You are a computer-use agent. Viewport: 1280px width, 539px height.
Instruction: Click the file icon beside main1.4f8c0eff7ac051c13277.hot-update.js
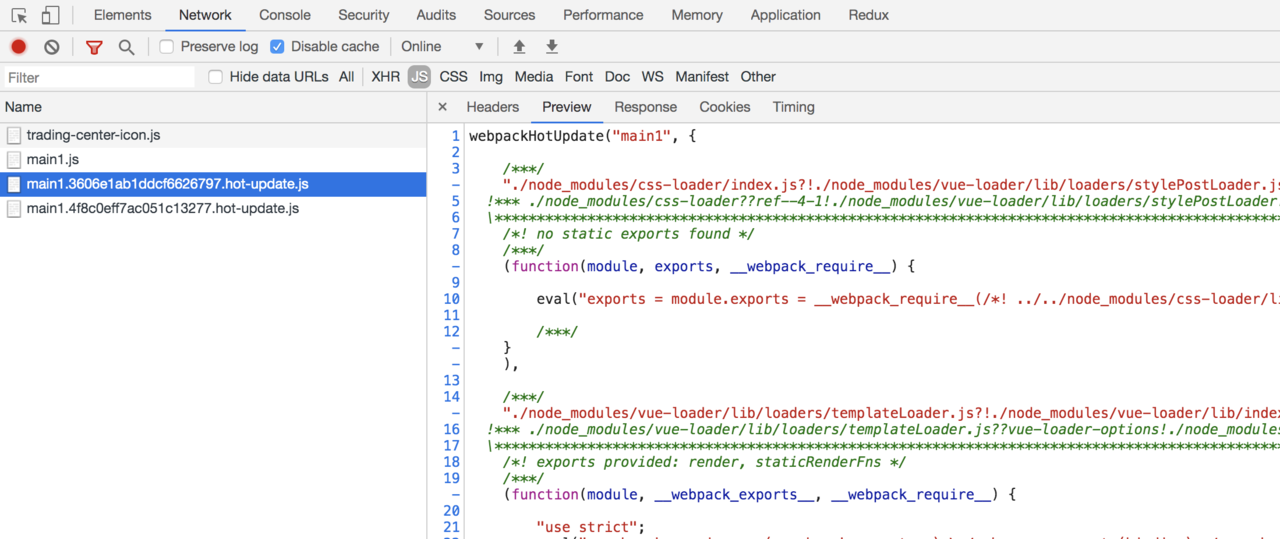pyautogui.click(x=14, y=209)
